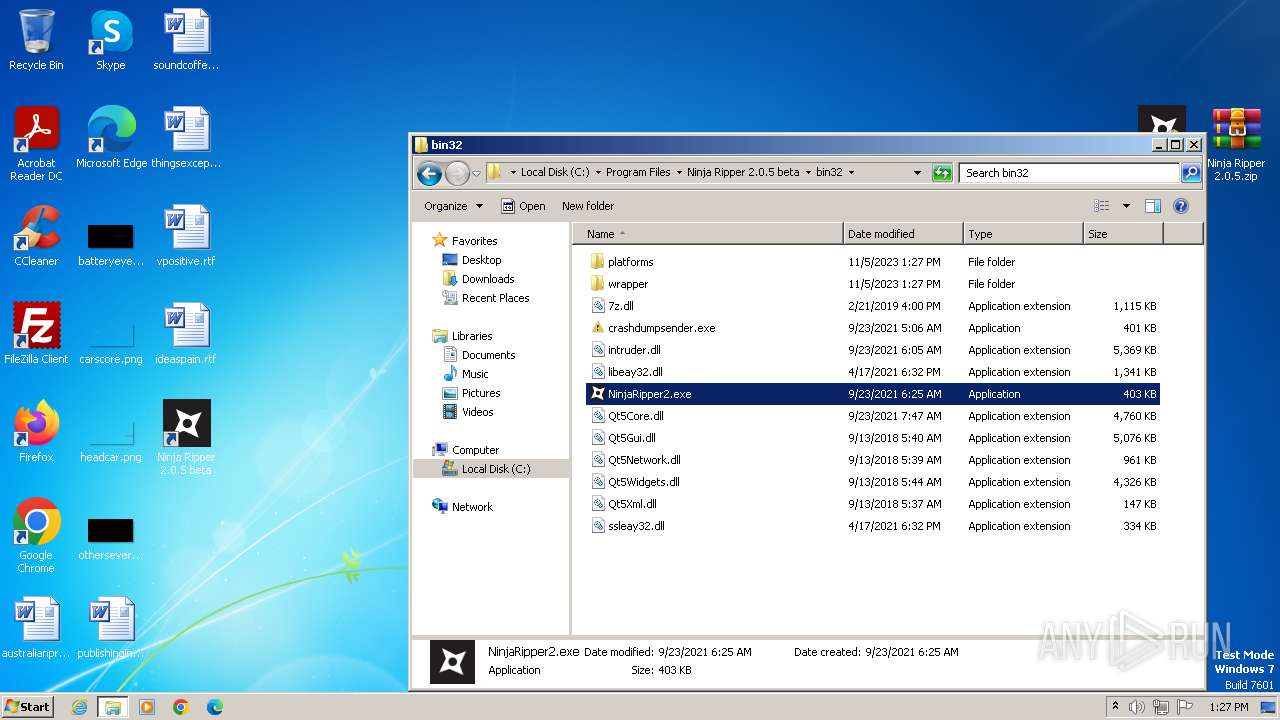Open the Recycle Bin desktop icon
The height and width of the screenshot is (720, 1280).
click(36, 40)
